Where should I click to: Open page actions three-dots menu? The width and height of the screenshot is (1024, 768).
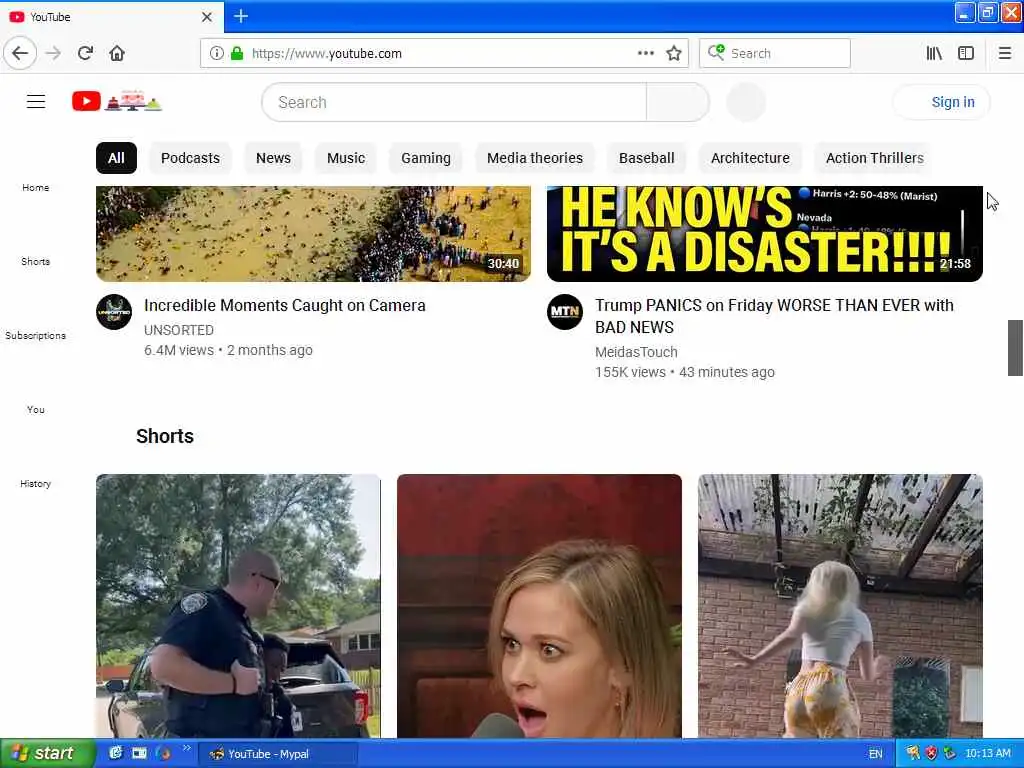point(645,53)
